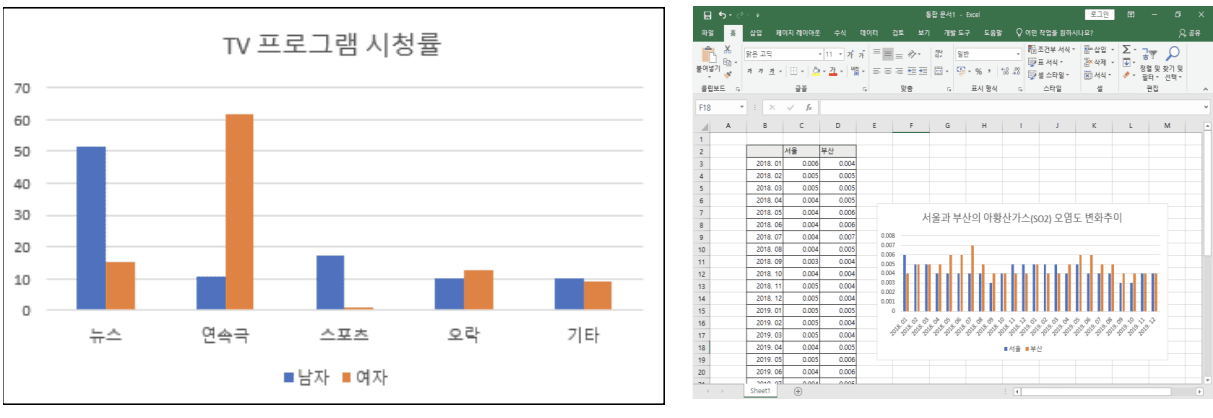Click the Sort & Filter (정렬 및 필터) icon
The height and width of the screenshot is (418, 1213).
coord(1151,54)
